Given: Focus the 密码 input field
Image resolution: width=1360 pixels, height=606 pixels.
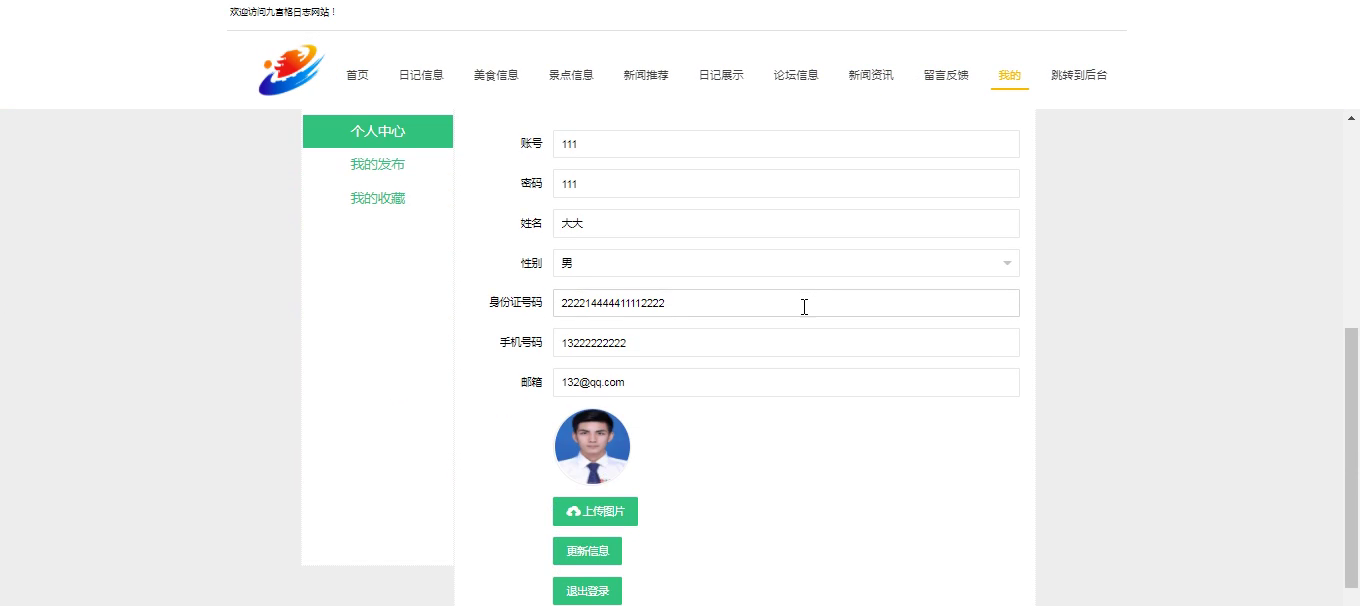Looking at the screenshot, I should 786,184.
